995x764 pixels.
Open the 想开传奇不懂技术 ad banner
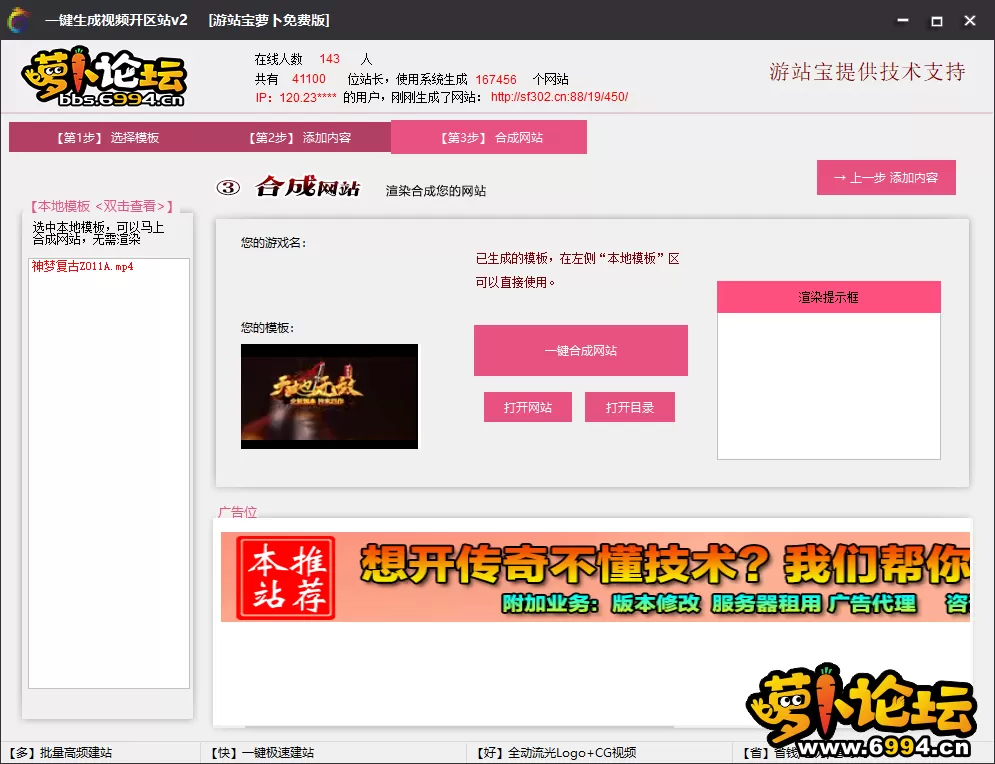pyautogui.click(x=595, y=577)
